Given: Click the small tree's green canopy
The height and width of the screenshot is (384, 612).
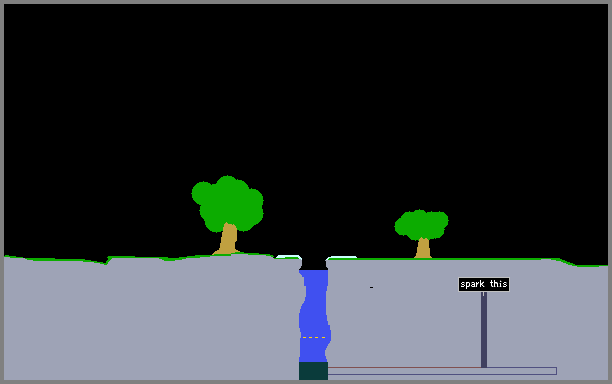Looking at the screenshot, I should tap(421, 224).
